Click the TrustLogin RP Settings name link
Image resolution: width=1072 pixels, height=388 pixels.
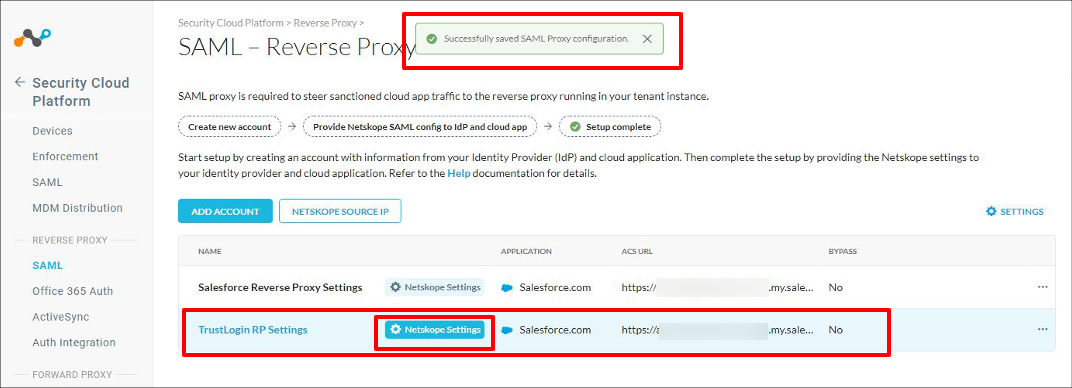[x=253, y=329]
